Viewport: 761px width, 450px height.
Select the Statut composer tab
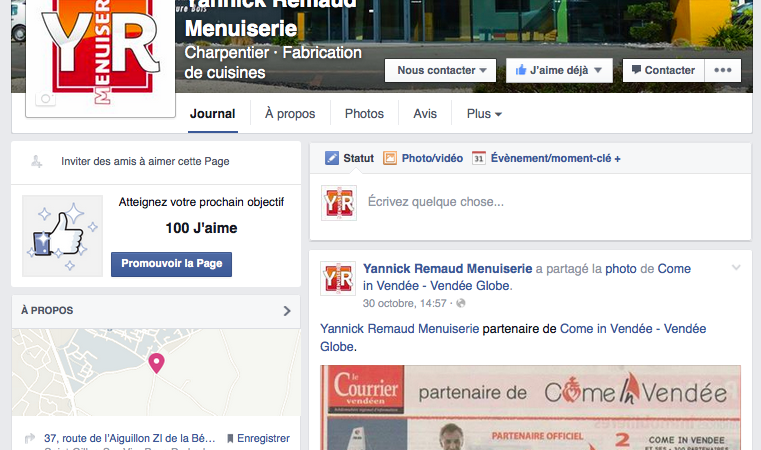[349, 158]
